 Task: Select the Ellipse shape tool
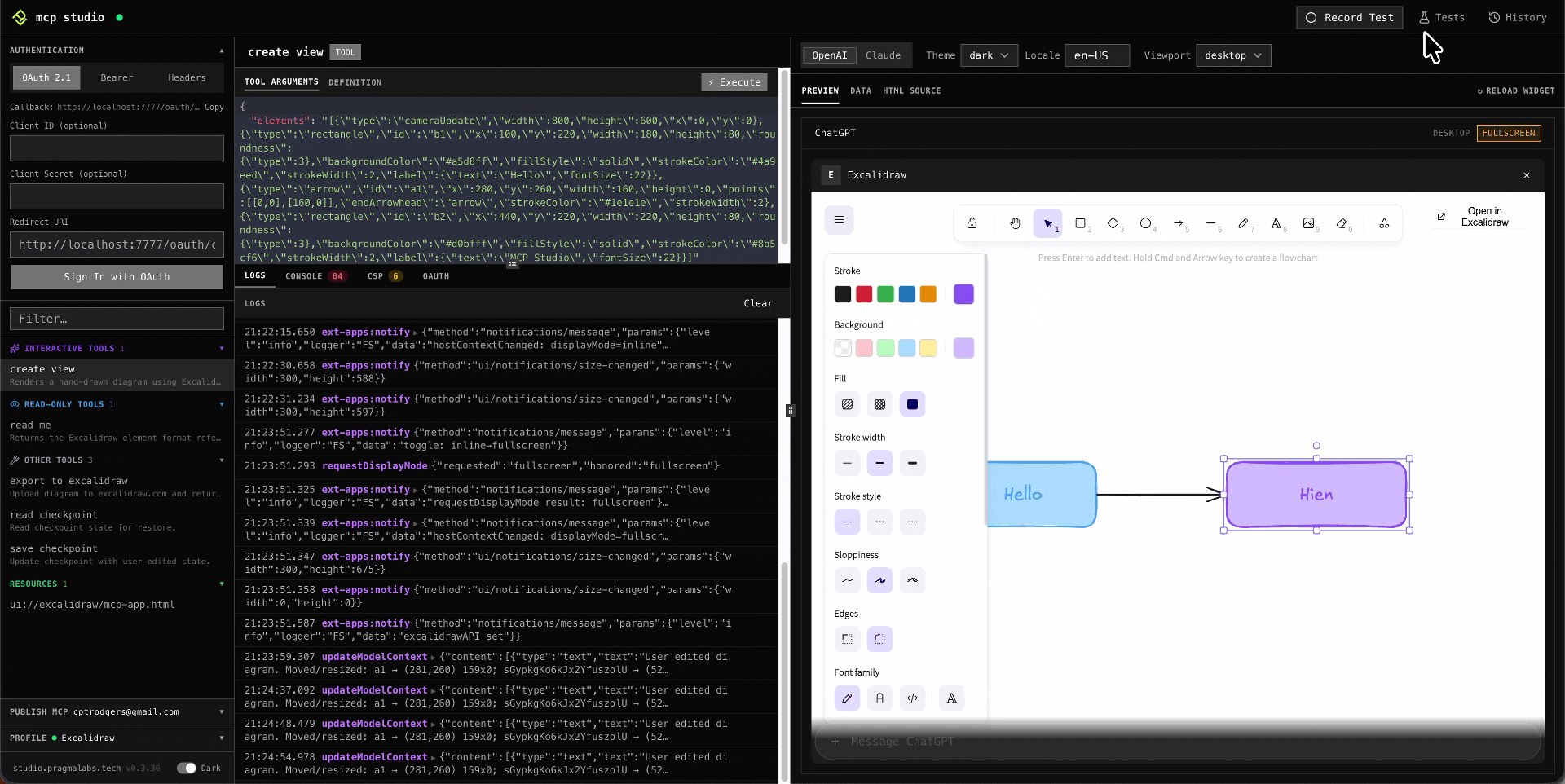click(1145, 223)
